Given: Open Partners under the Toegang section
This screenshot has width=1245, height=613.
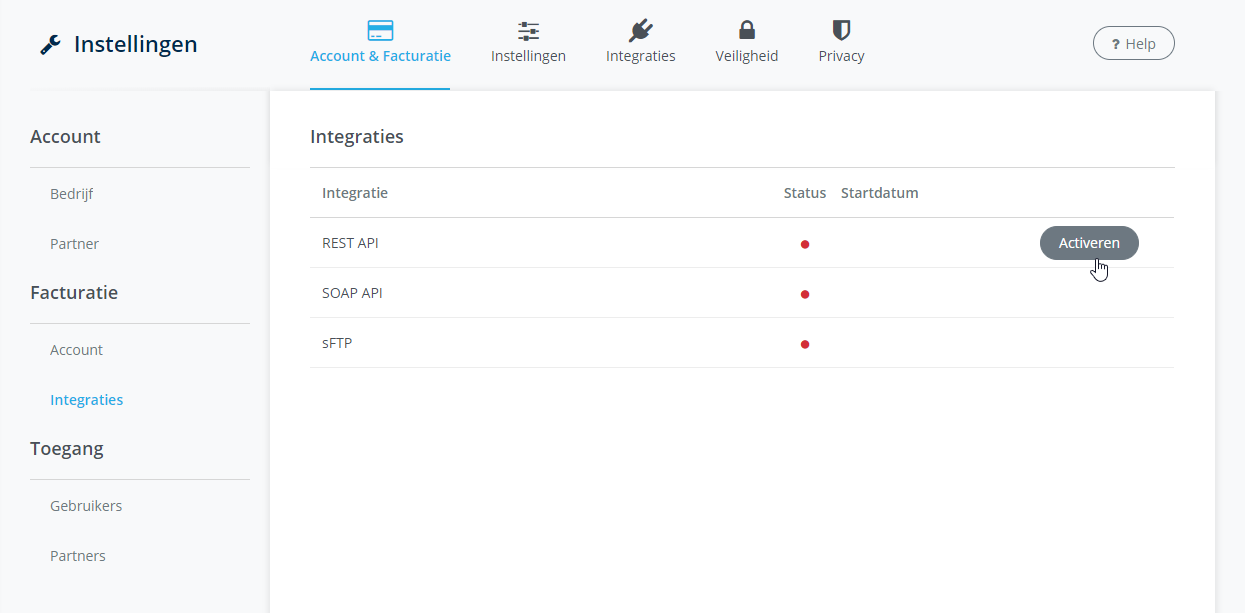Looking at the screenshot, I should click(78, 556).
